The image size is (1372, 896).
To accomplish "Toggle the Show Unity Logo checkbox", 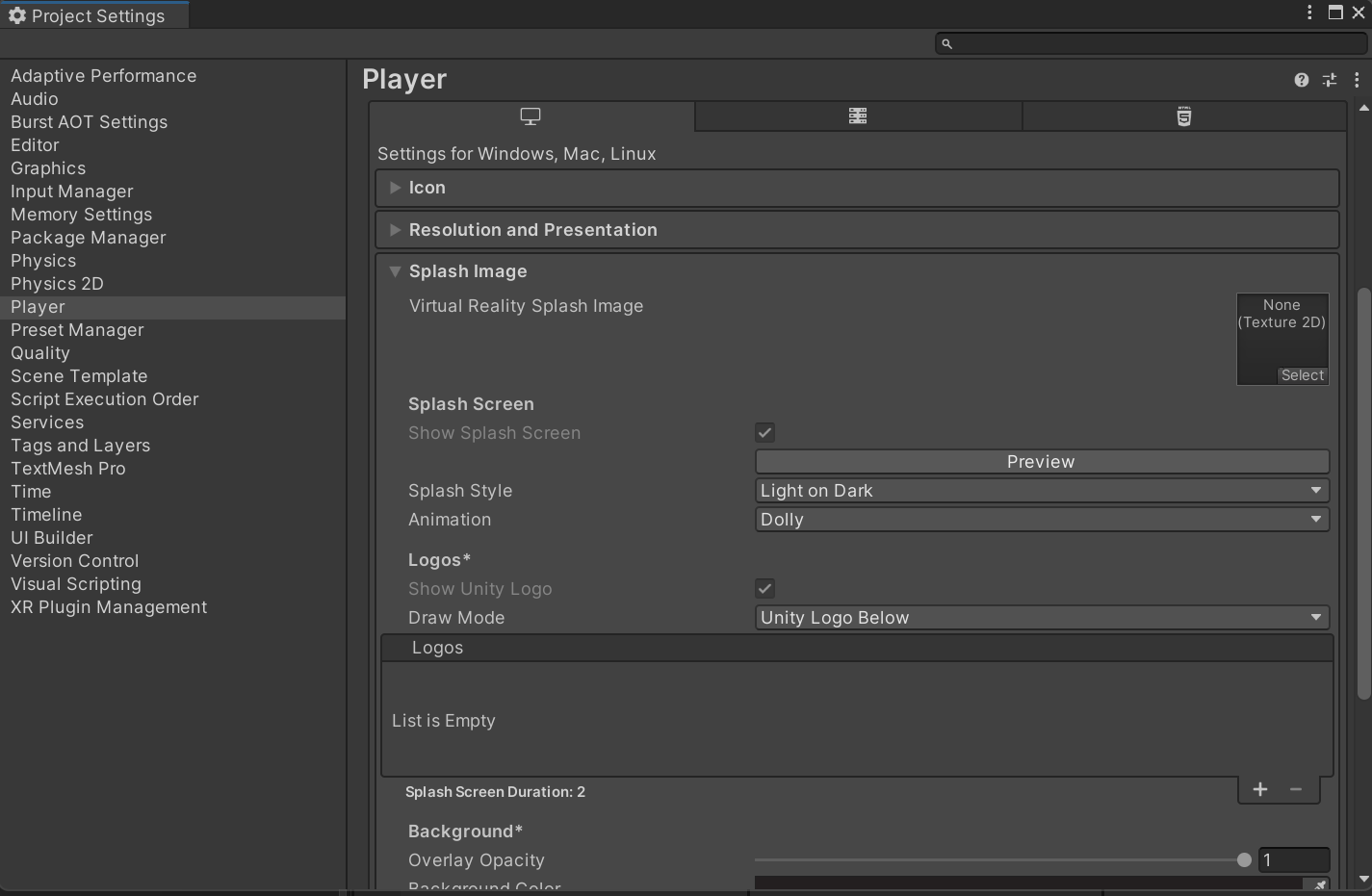I will pyautogui.click(x=765, y=589).
